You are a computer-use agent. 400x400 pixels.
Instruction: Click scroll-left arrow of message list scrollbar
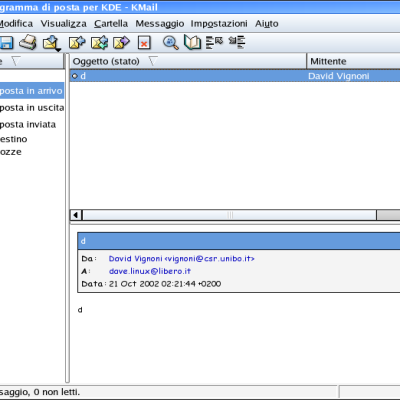tap(76, 215)
